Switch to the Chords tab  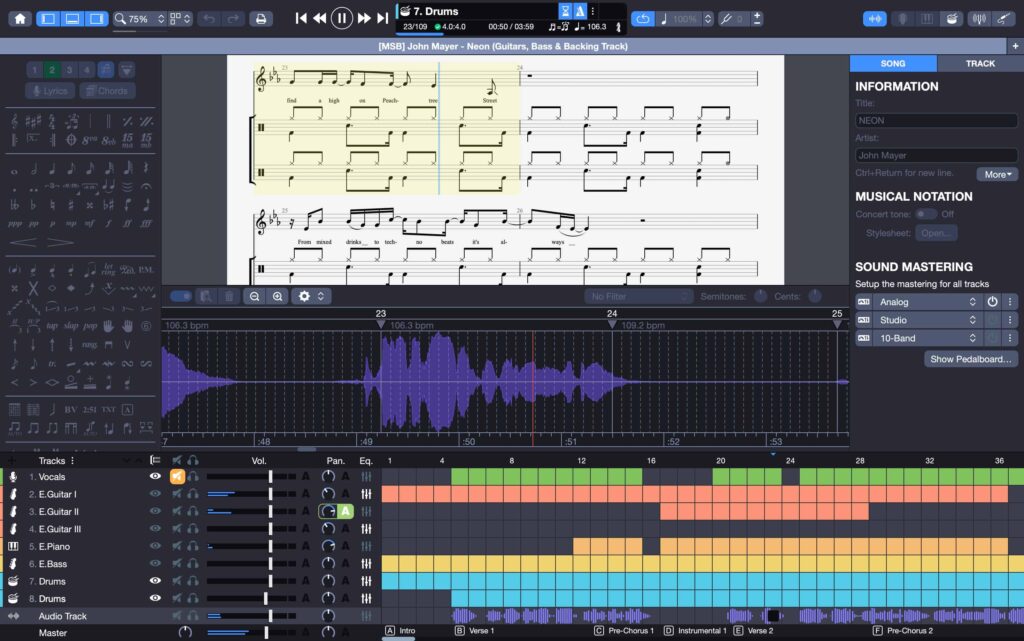pos(108,90)
